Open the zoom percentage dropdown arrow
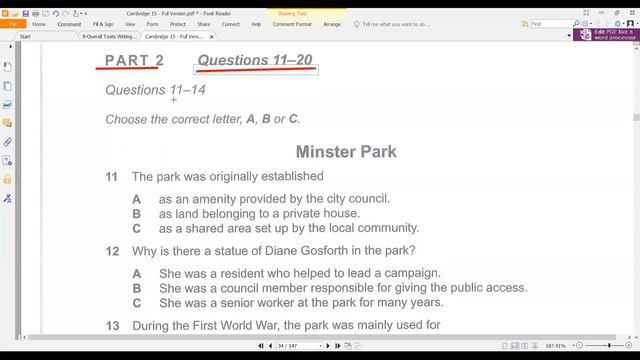The width and height of the screenshot is (640, 360). point(573,346)
